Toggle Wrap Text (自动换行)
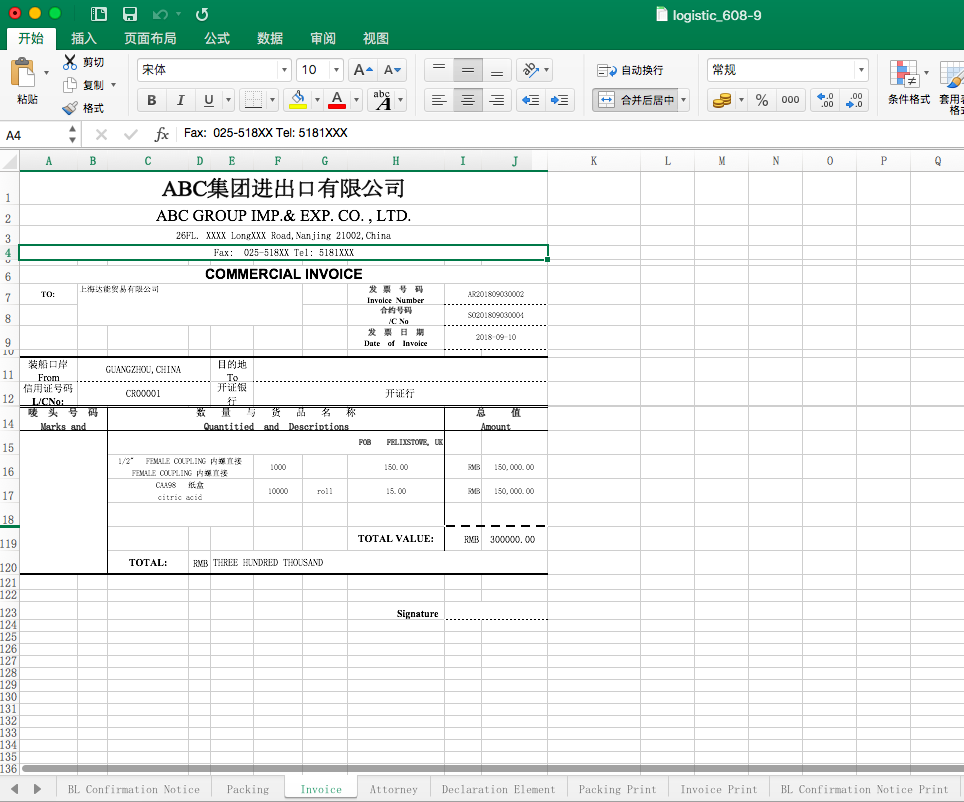964x802 pixels. [630, 70]
